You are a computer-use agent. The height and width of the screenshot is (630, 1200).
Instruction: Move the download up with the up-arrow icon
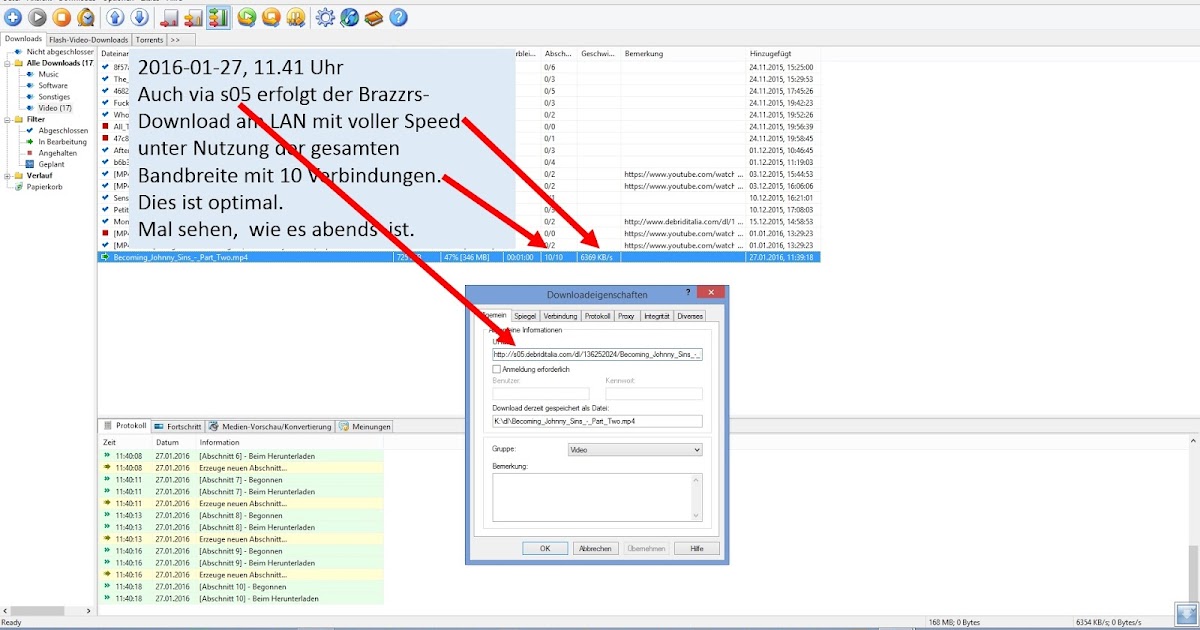[115, 17]
